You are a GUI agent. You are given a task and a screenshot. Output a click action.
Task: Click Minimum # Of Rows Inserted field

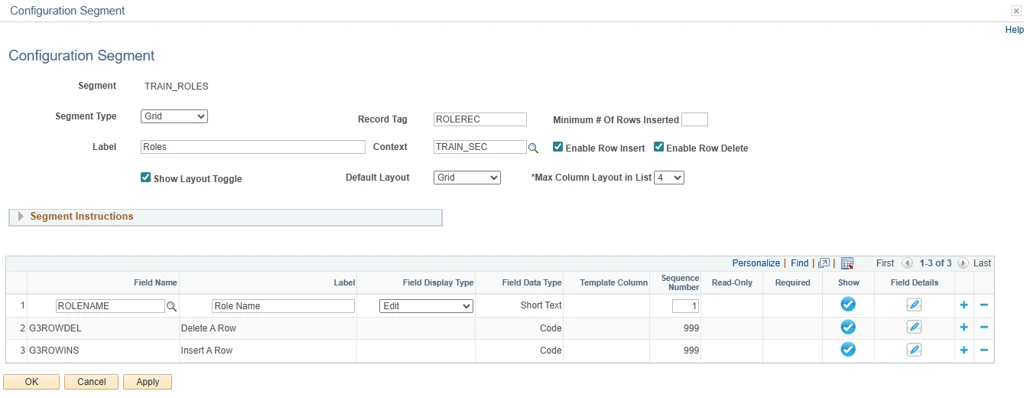click(x=694, y=119)
